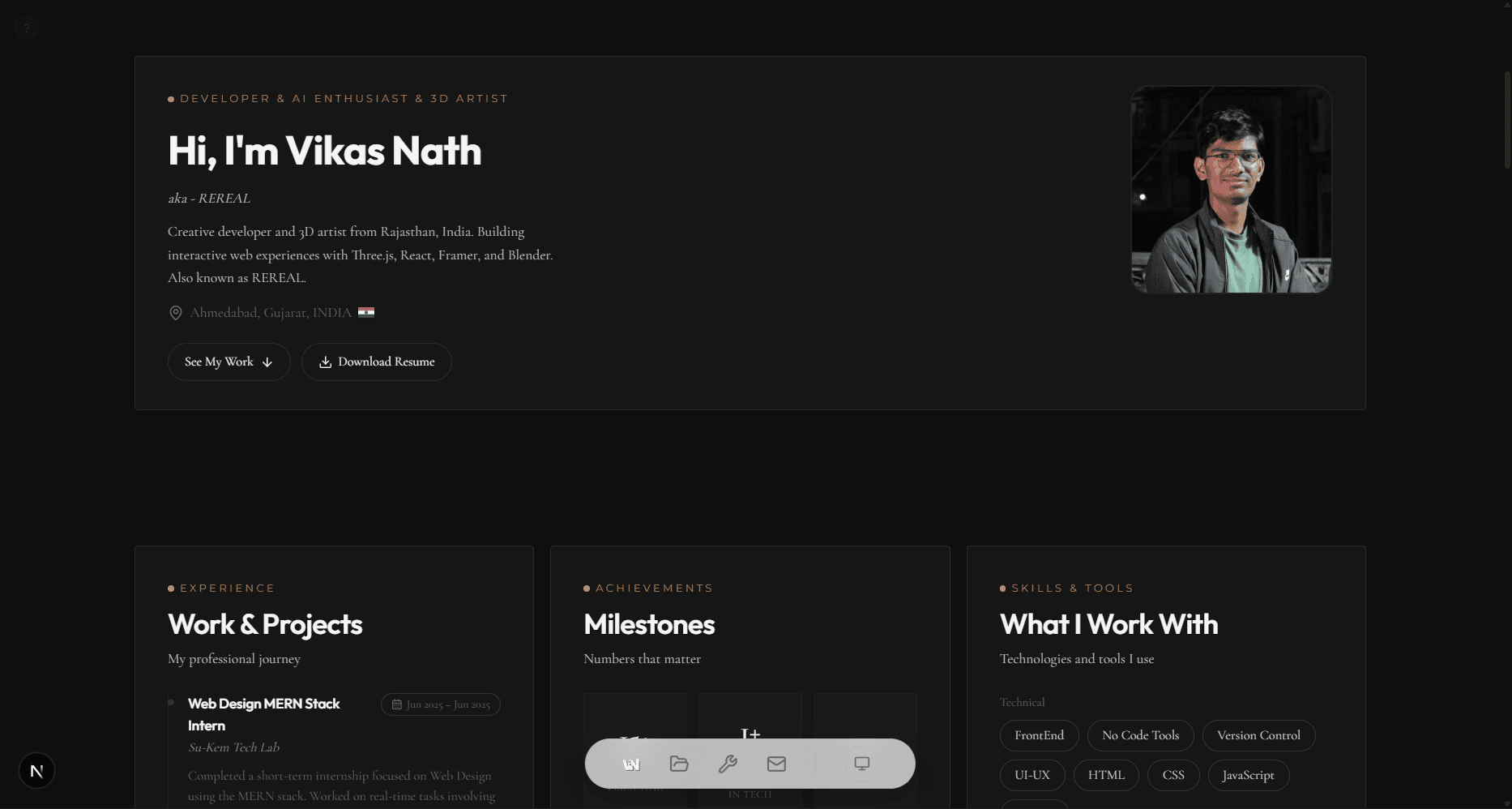
Task: Select the JavaScript skill tag
Action: click(x=1249, y=775)
